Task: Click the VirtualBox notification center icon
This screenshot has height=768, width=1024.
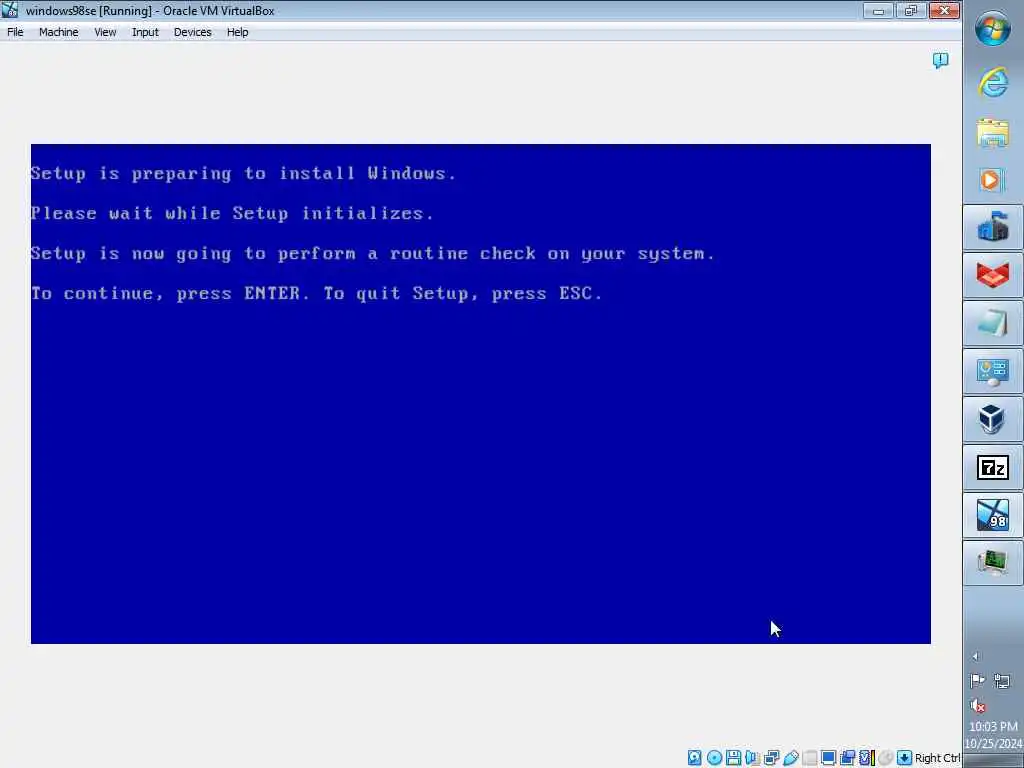Action: point(940,60)
